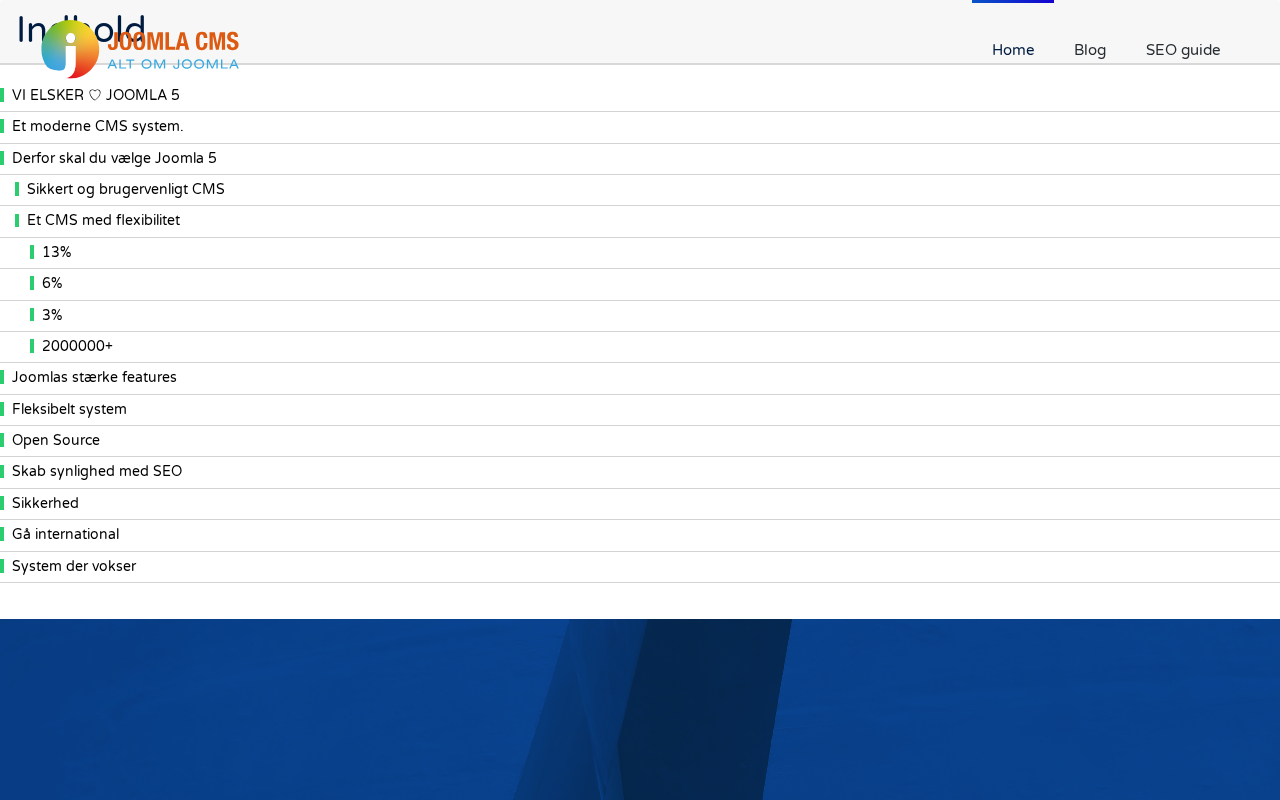Viewport: 1280px width, 800px height.
Task: Open the SEO guide menu item
Action: click(1183, 50)
